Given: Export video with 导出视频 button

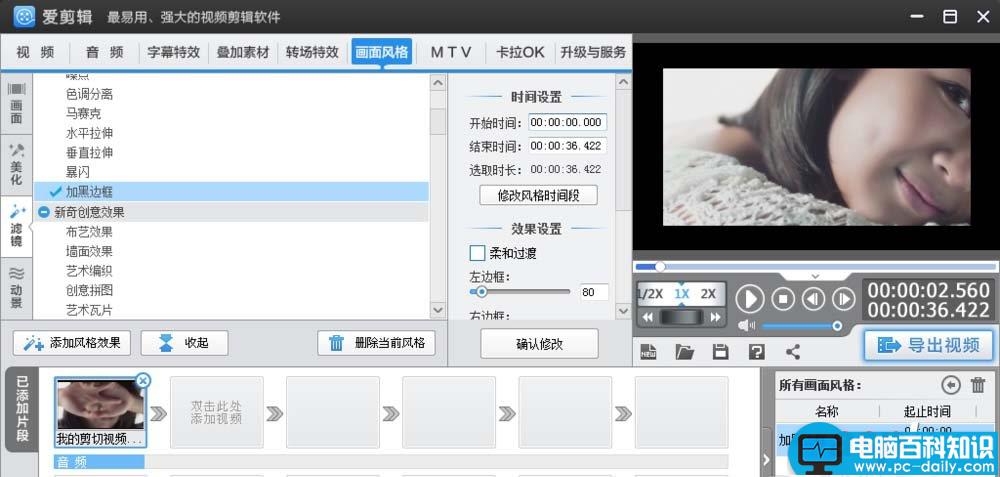Looking at the screenshot, I should coord(929,345).
